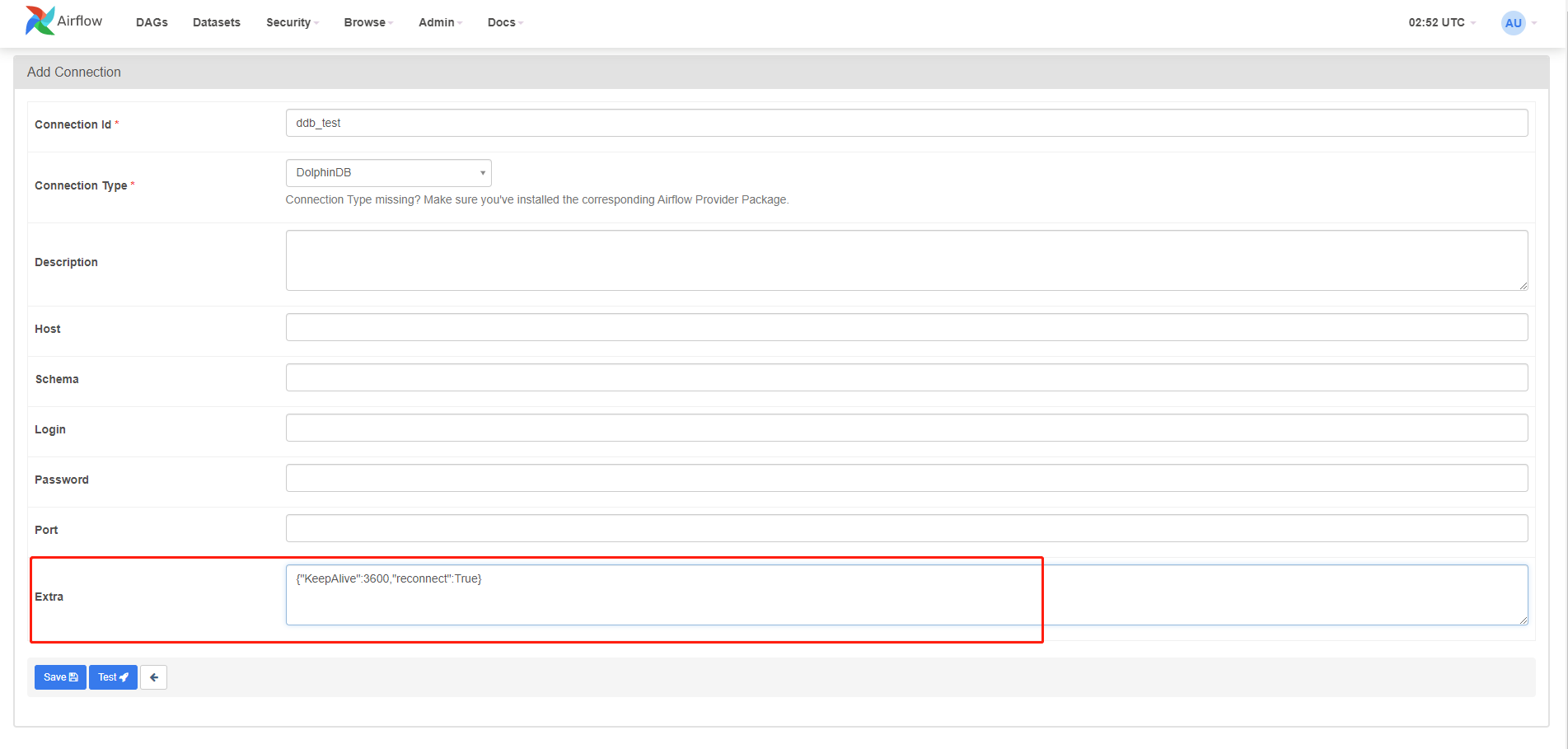The width and height of the screenshot is (1568, 749).
Task: Open the Connection Type DolphinDB dropdown
Action: pyautogui.click(x=388, y=173)
